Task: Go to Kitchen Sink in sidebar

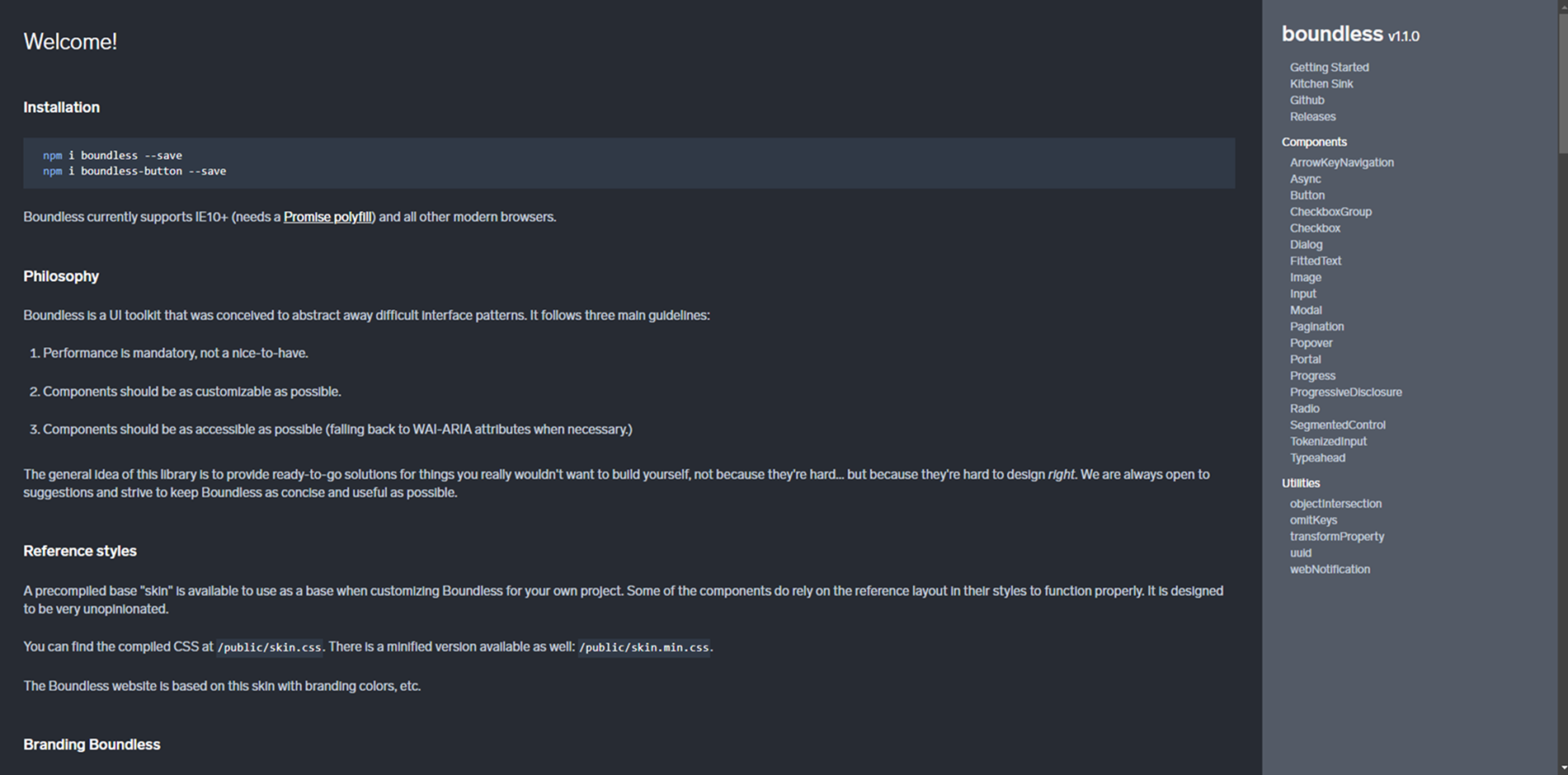Action: pyautogui.click(x=1321, y=84)
